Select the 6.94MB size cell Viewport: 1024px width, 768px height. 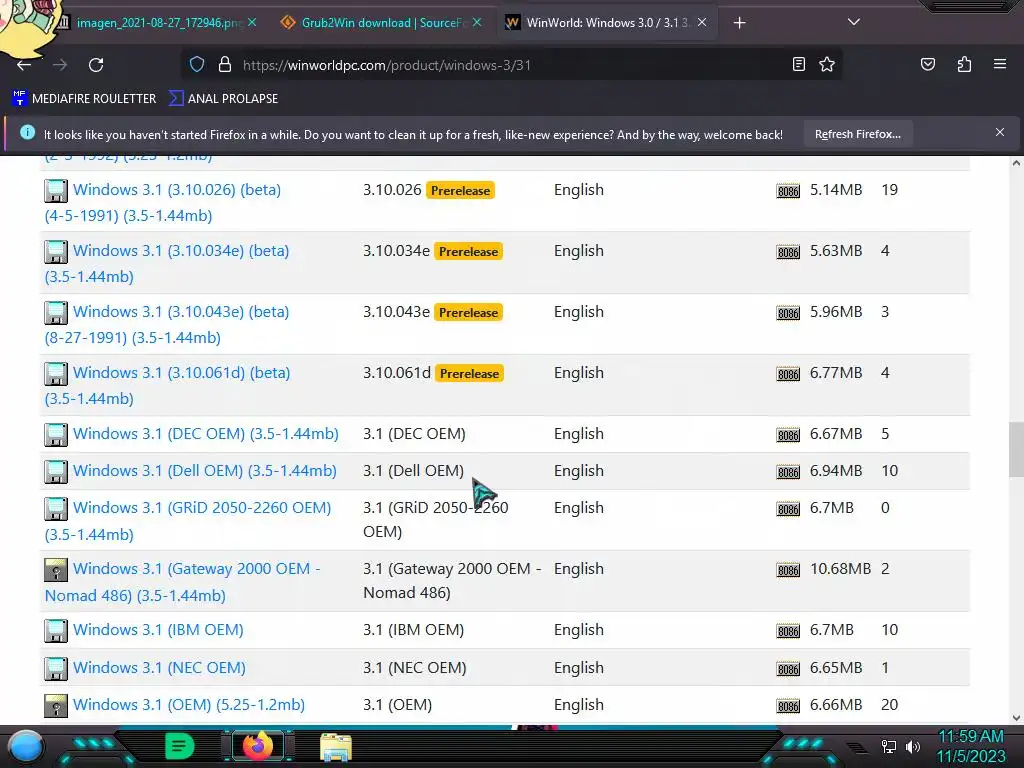(836, 471)
